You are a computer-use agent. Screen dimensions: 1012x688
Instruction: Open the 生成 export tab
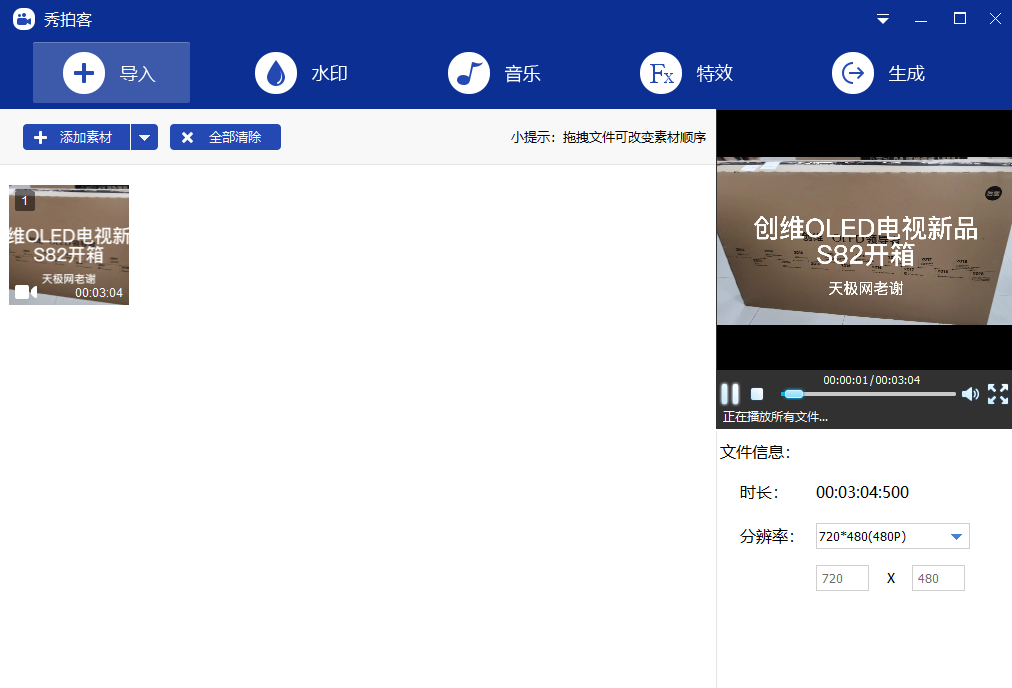[878, 73]
